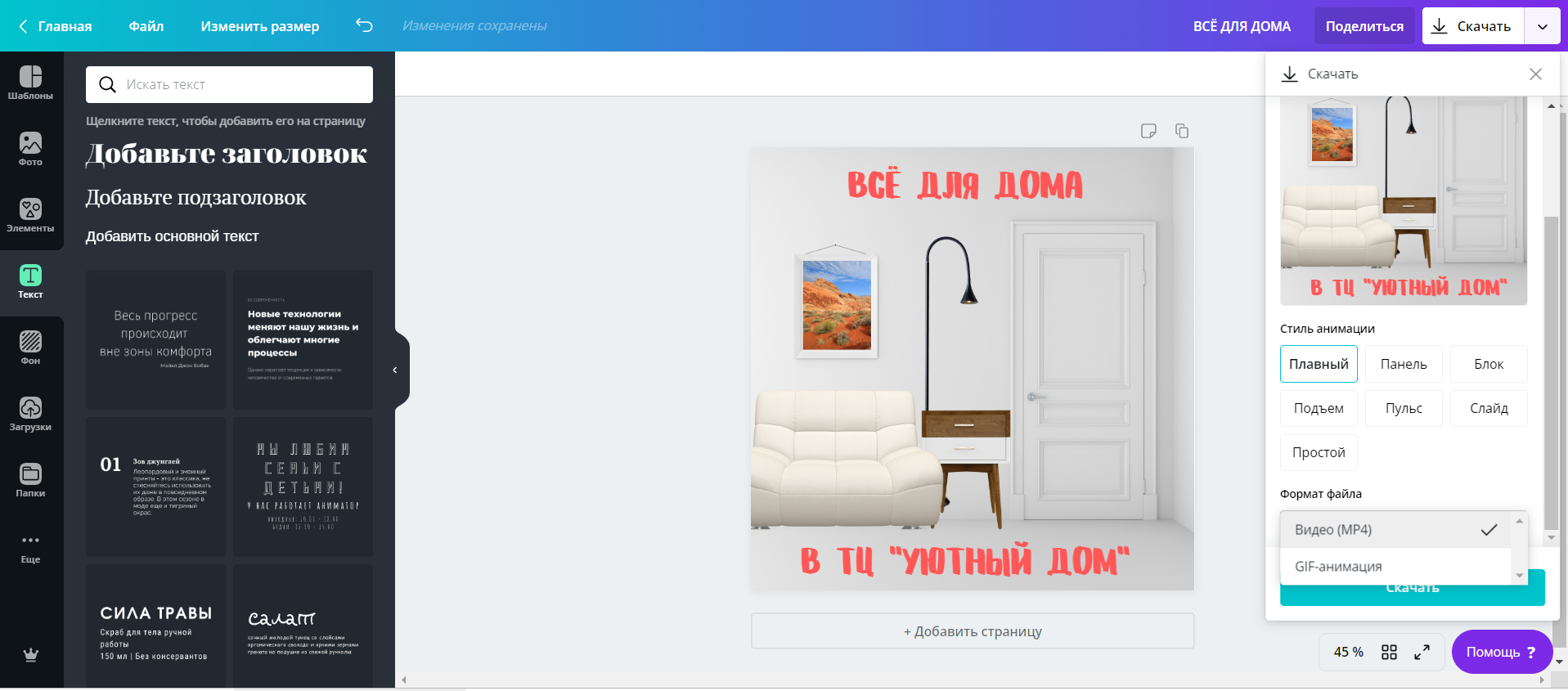The height and width of the screenshot is (691, 1568).
Task: Select GIF-анимация file format option
Action: click(x=1338, y=567)
